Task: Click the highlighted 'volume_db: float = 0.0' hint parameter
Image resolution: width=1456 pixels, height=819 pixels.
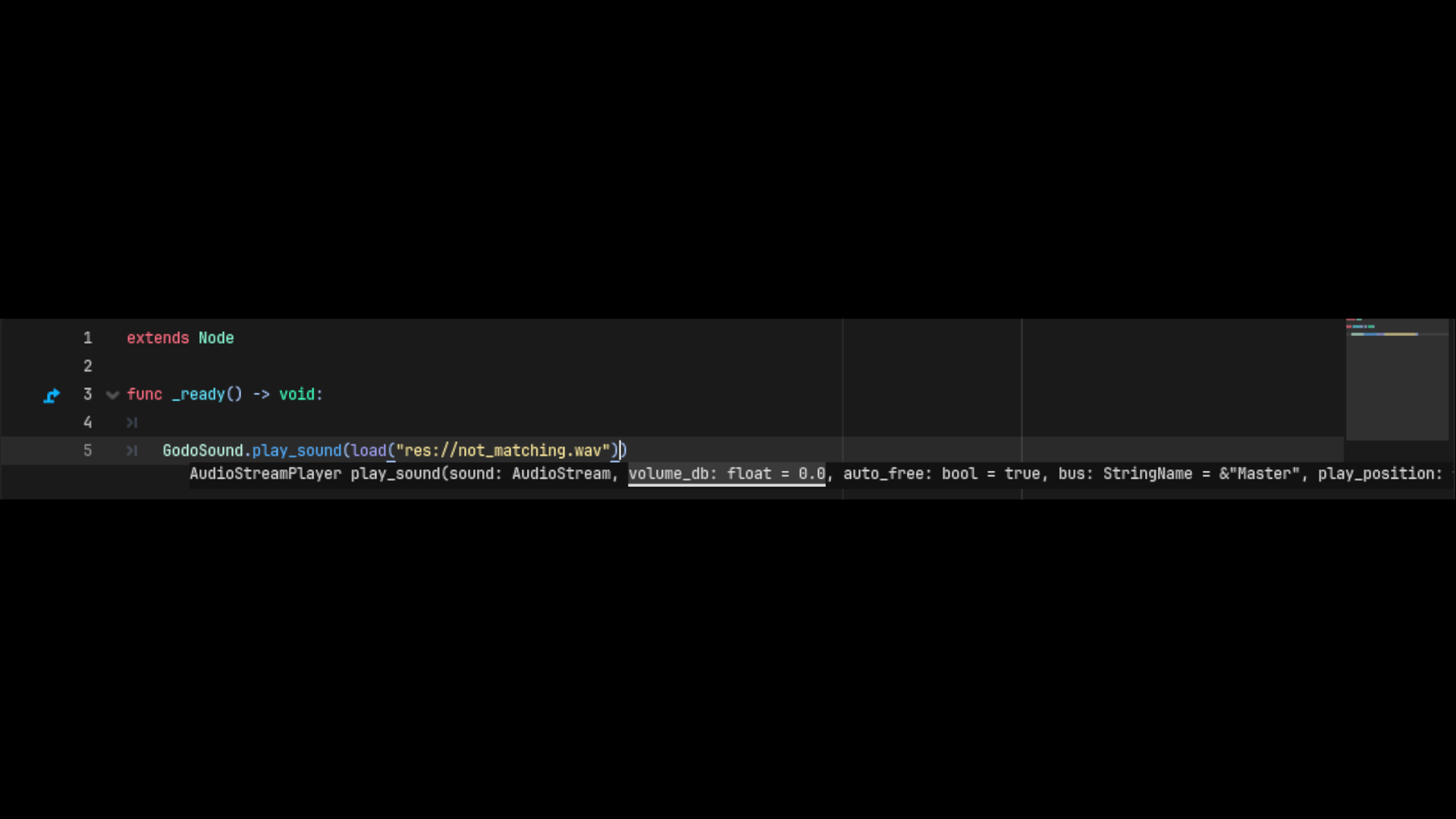Action: [726, 474]
